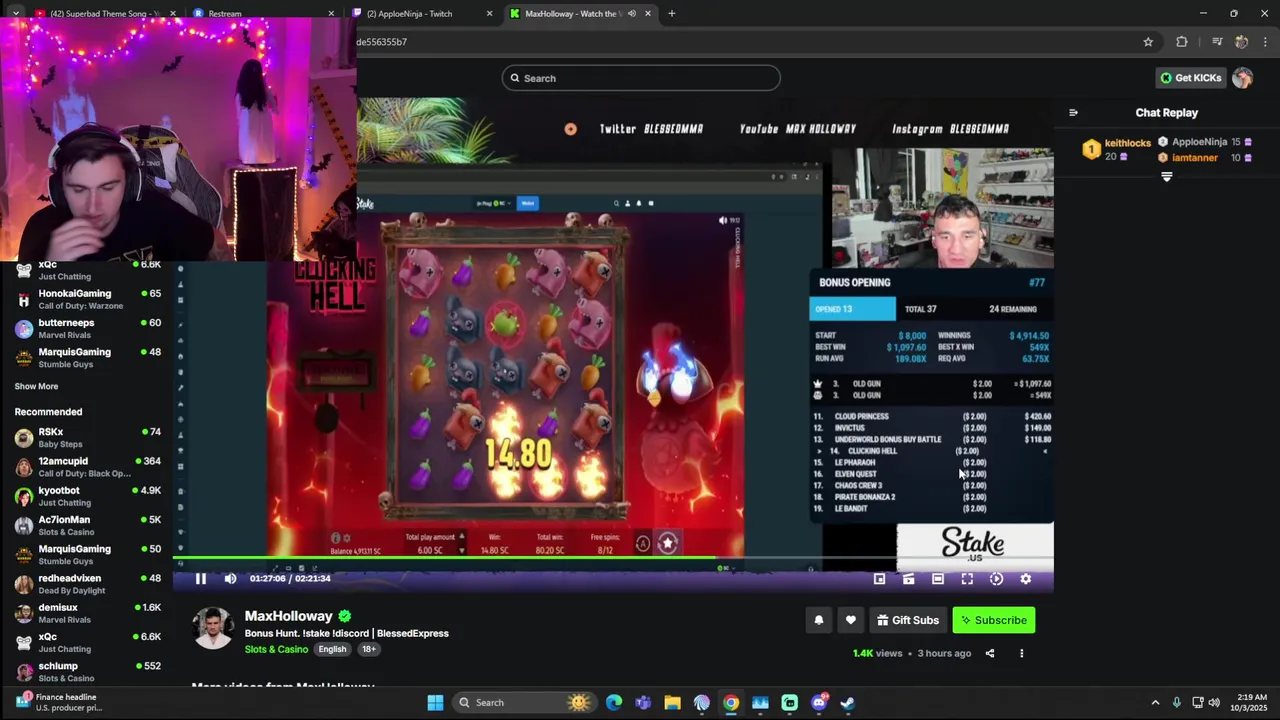Expand the gift leaderboard arrow in chat

tap(1166, 177)
